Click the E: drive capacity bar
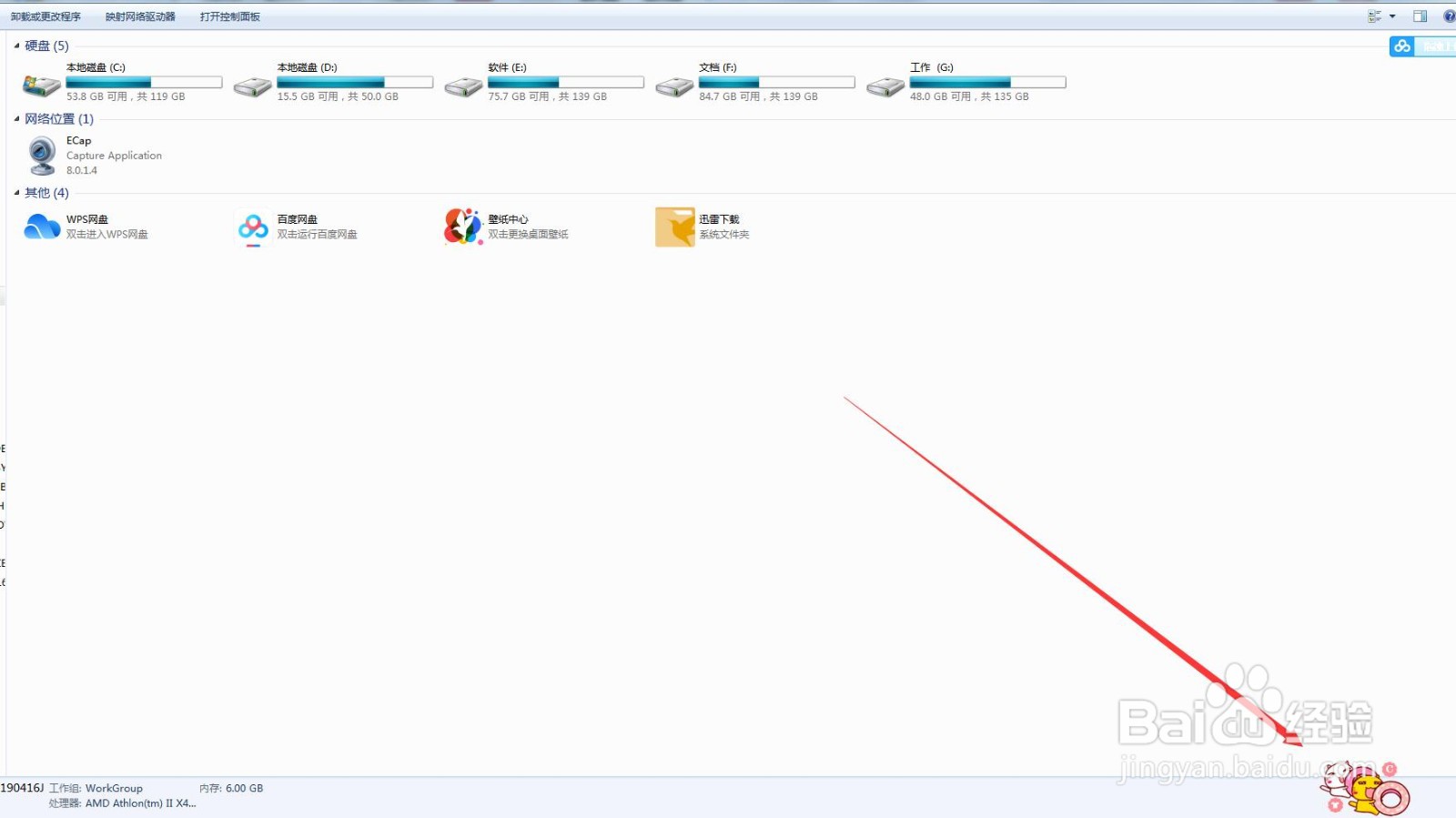This screenshot has height=818, width=1456. coord(566,82)
